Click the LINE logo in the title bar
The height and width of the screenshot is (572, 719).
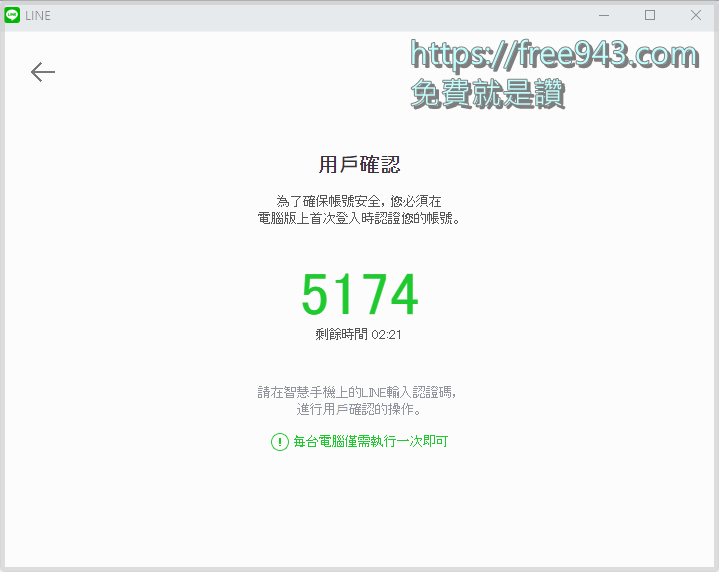[x=12, y=15]
